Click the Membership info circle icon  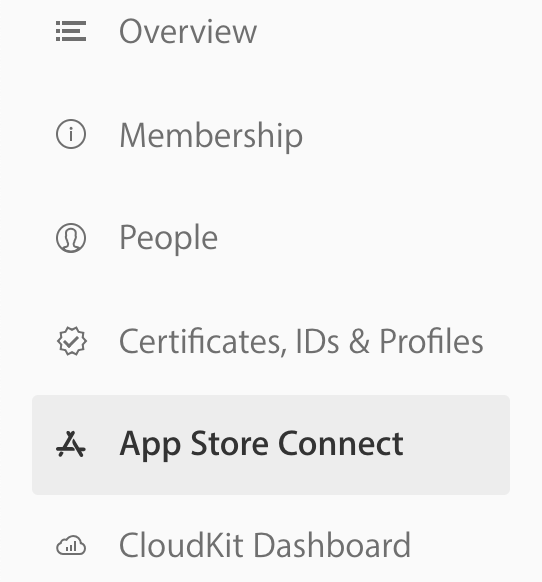click(71, 134)
